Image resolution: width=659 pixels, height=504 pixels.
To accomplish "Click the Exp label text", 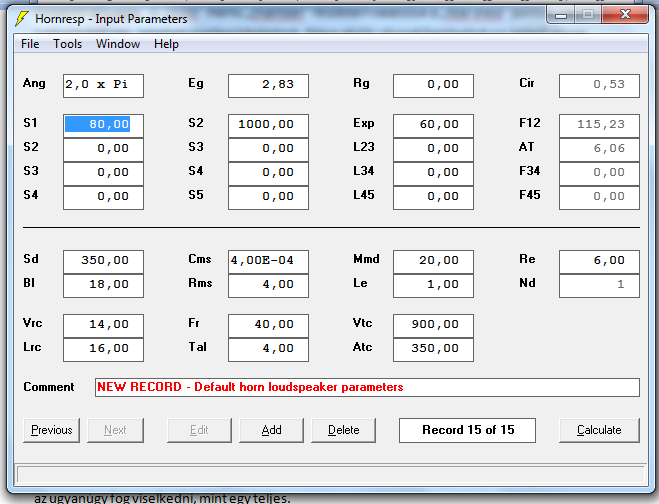I will point(364,123).
